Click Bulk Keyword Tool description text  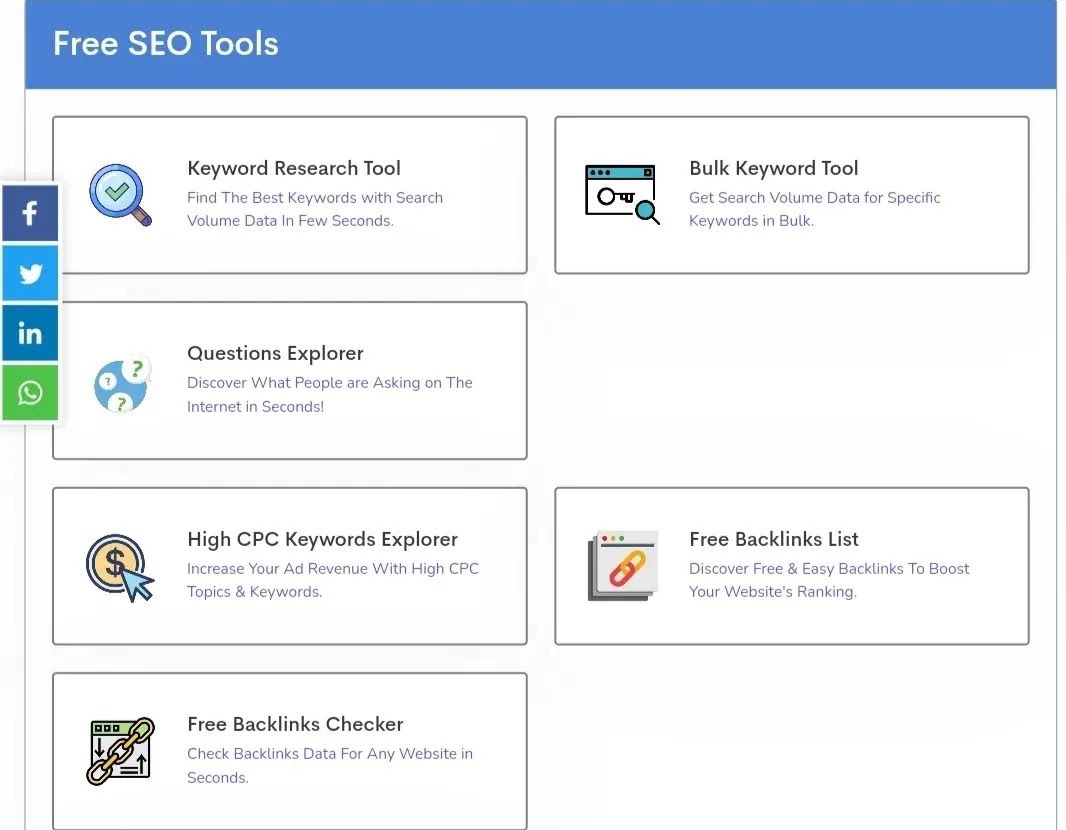click(814, 209)
